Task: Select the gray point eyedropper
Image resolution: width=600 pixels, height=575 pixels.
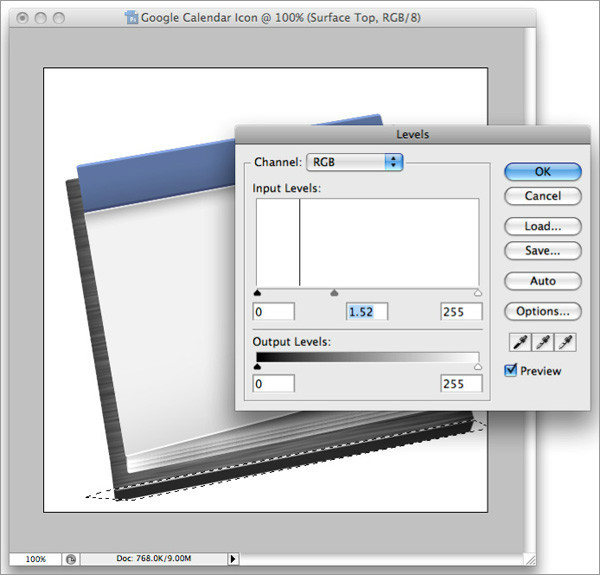Action: click(x=543, y=343)
